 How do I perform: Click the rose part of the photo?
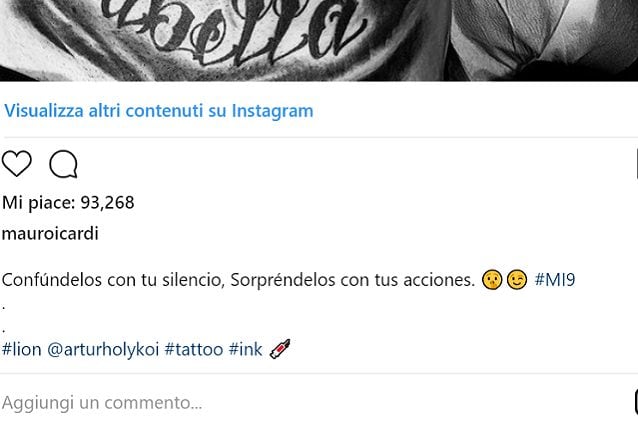point(545,37)
